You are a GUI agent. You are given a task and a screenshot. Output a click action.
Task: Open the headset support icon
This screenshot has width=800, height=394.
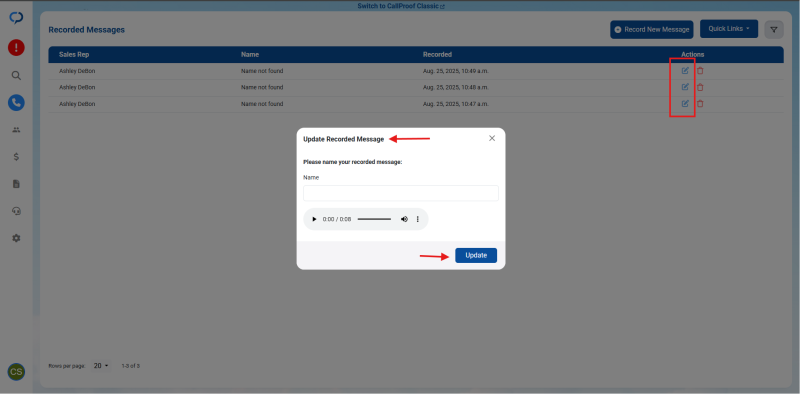pos(16,211)
